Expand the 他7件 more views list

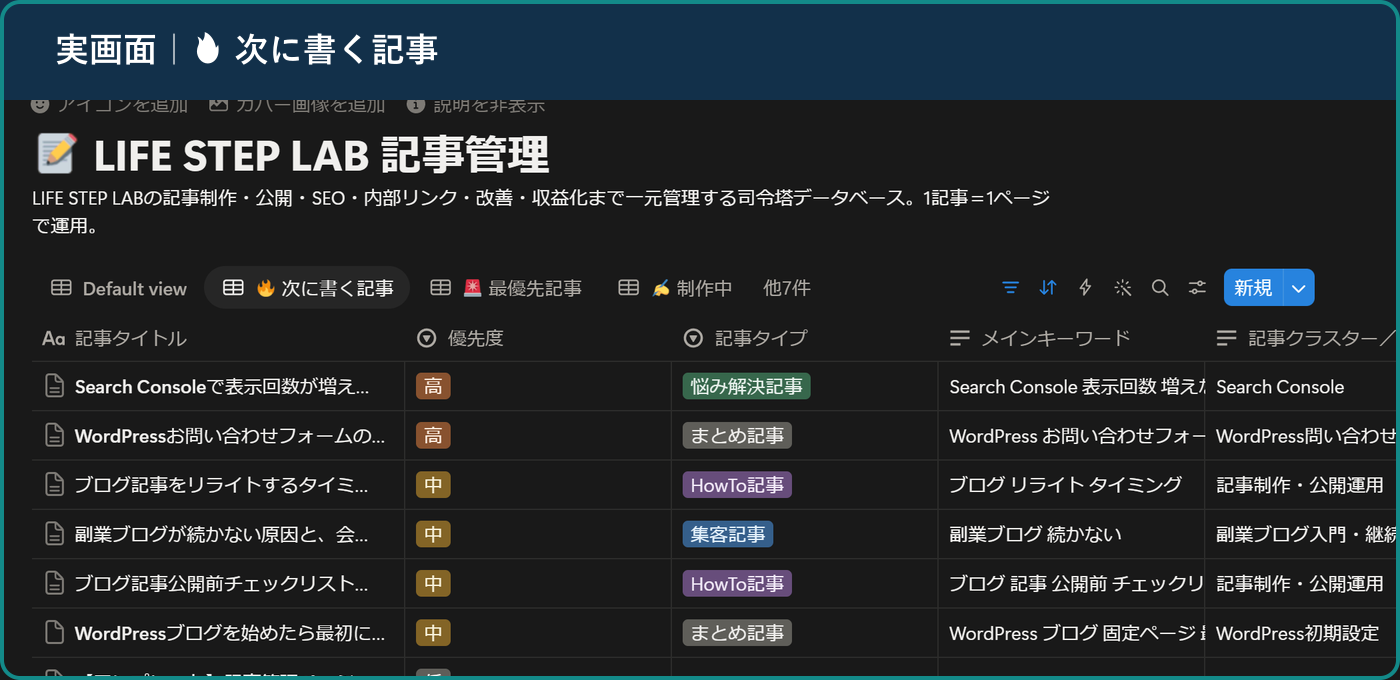coord(786,288)
